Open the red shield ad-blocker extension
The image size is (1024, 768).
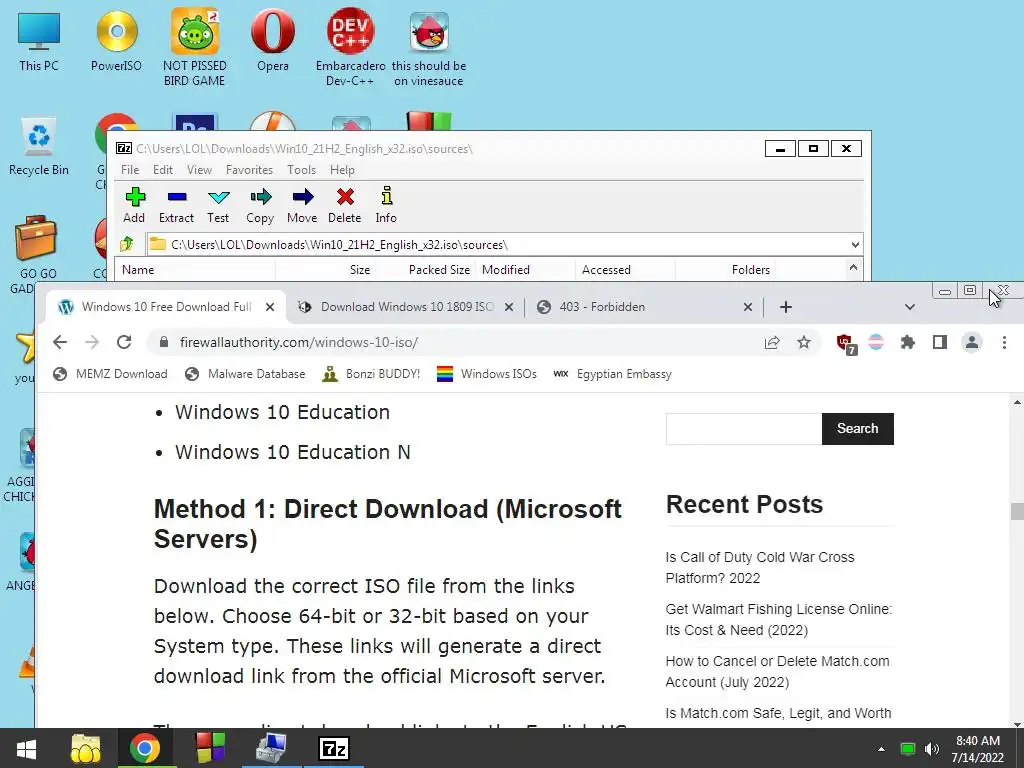pos(845,344)
